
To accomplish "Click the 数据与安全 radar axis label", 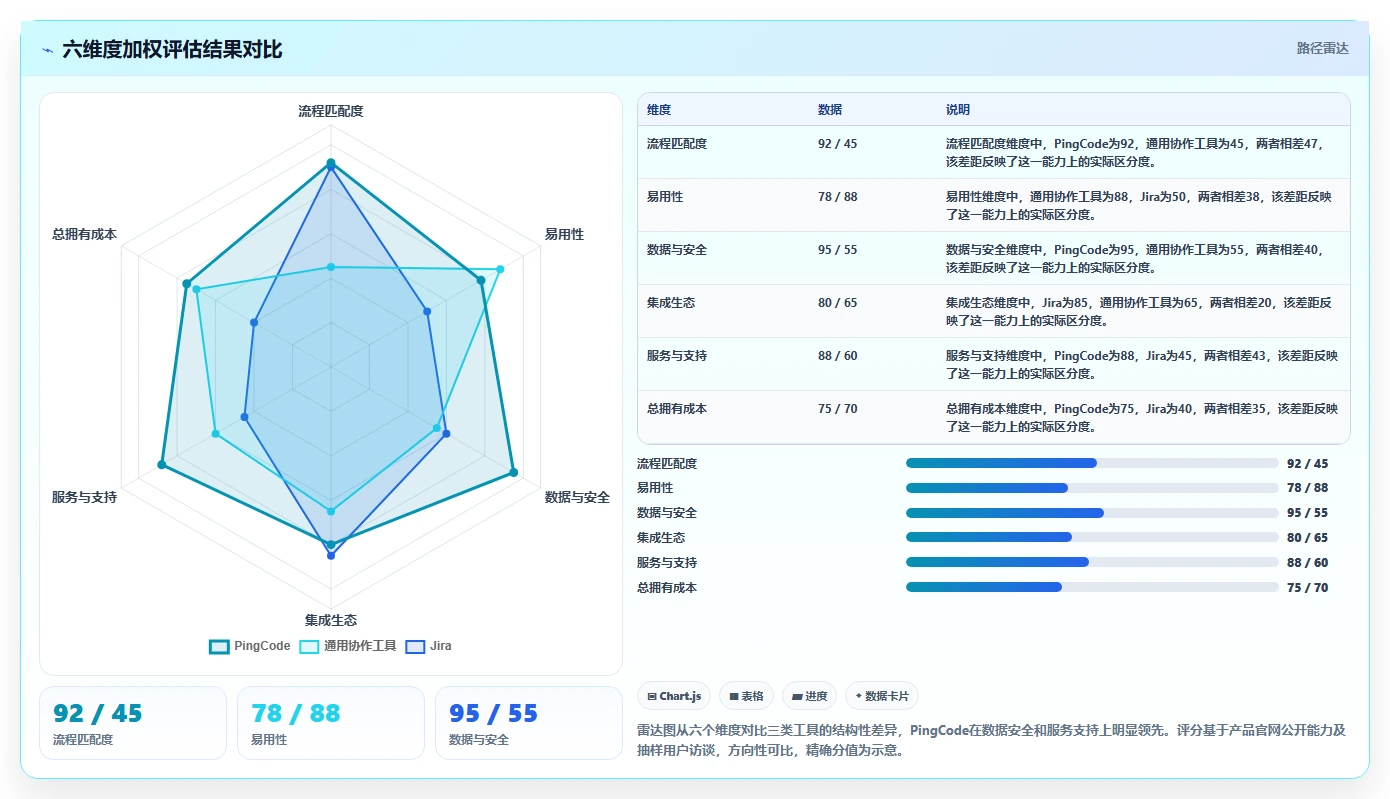I will (x=577, y=497).
